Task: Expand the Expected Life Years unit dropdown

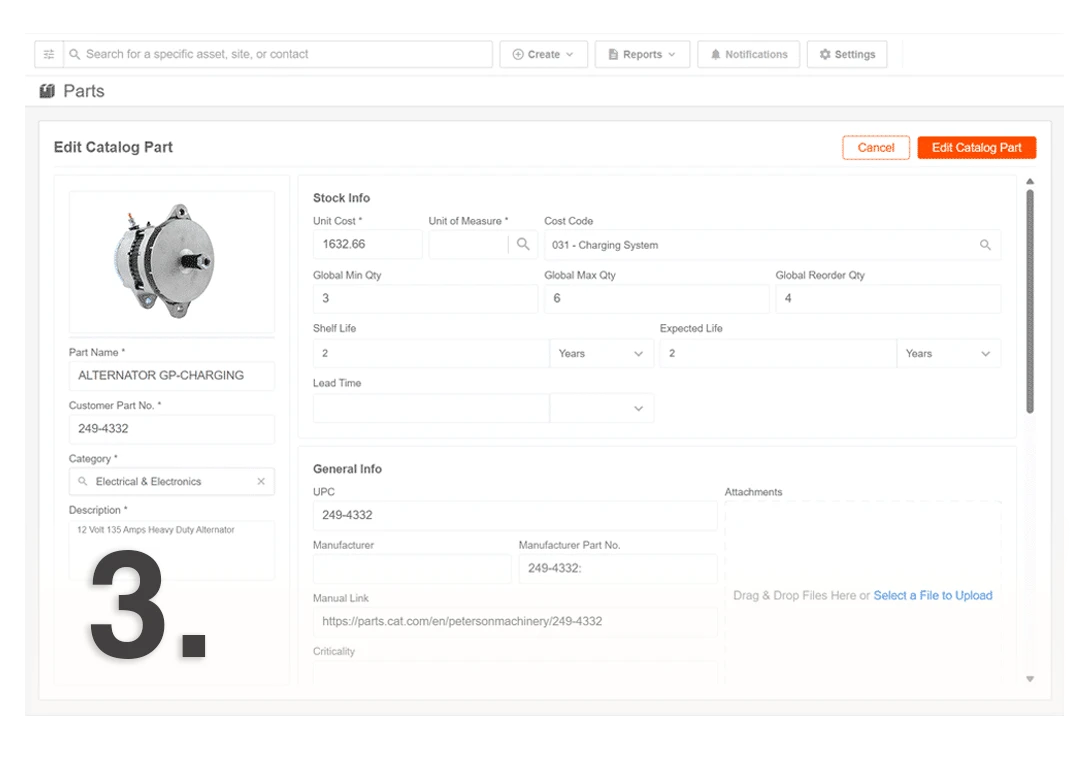Action: [x=948, y=353]
